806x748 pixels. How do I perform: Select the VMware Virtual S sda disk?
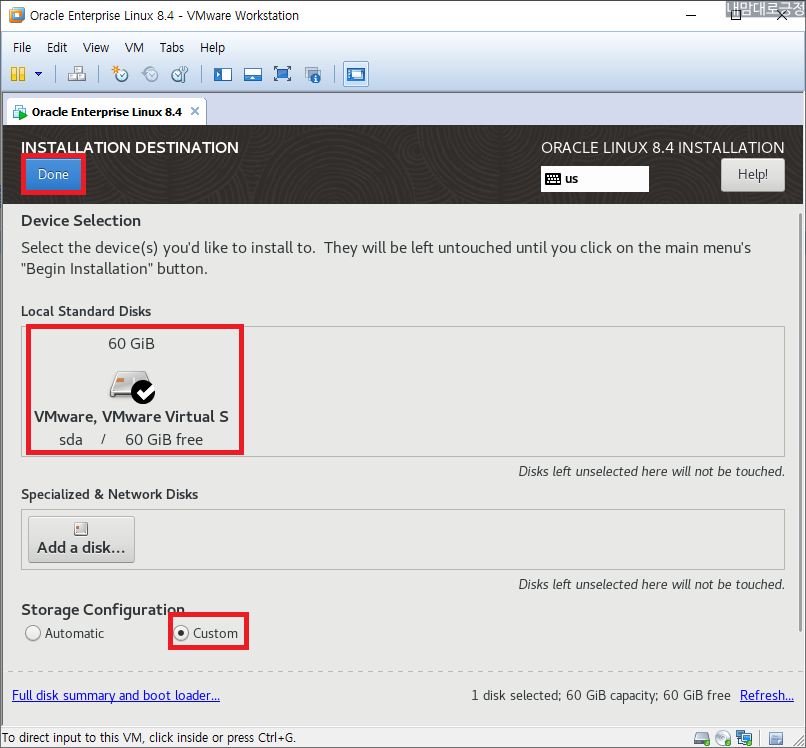[132, 390]
